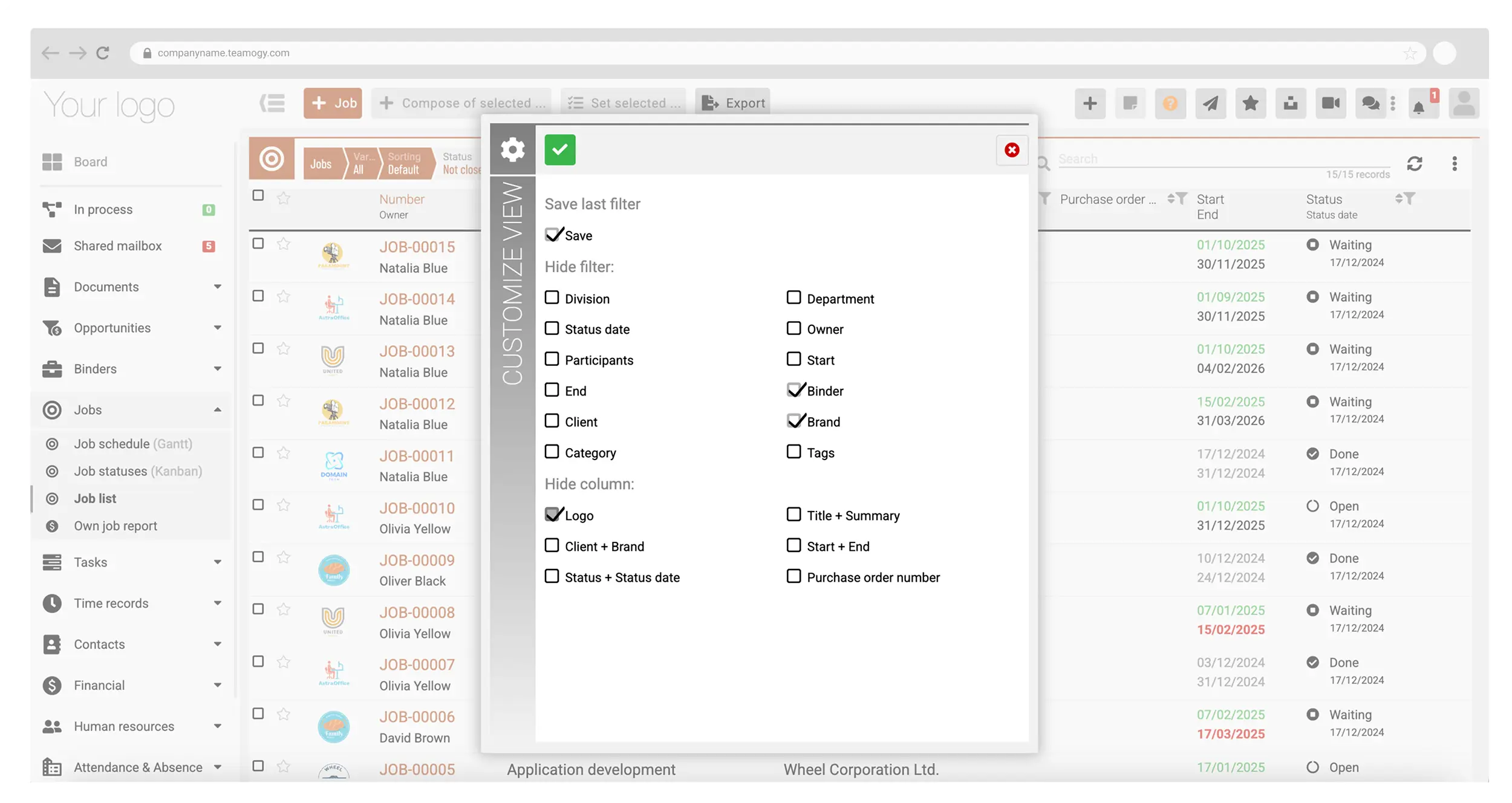The image size is (1512, 803).
Task: Uncheck the Binder hide filter
Action: (794, 390)
